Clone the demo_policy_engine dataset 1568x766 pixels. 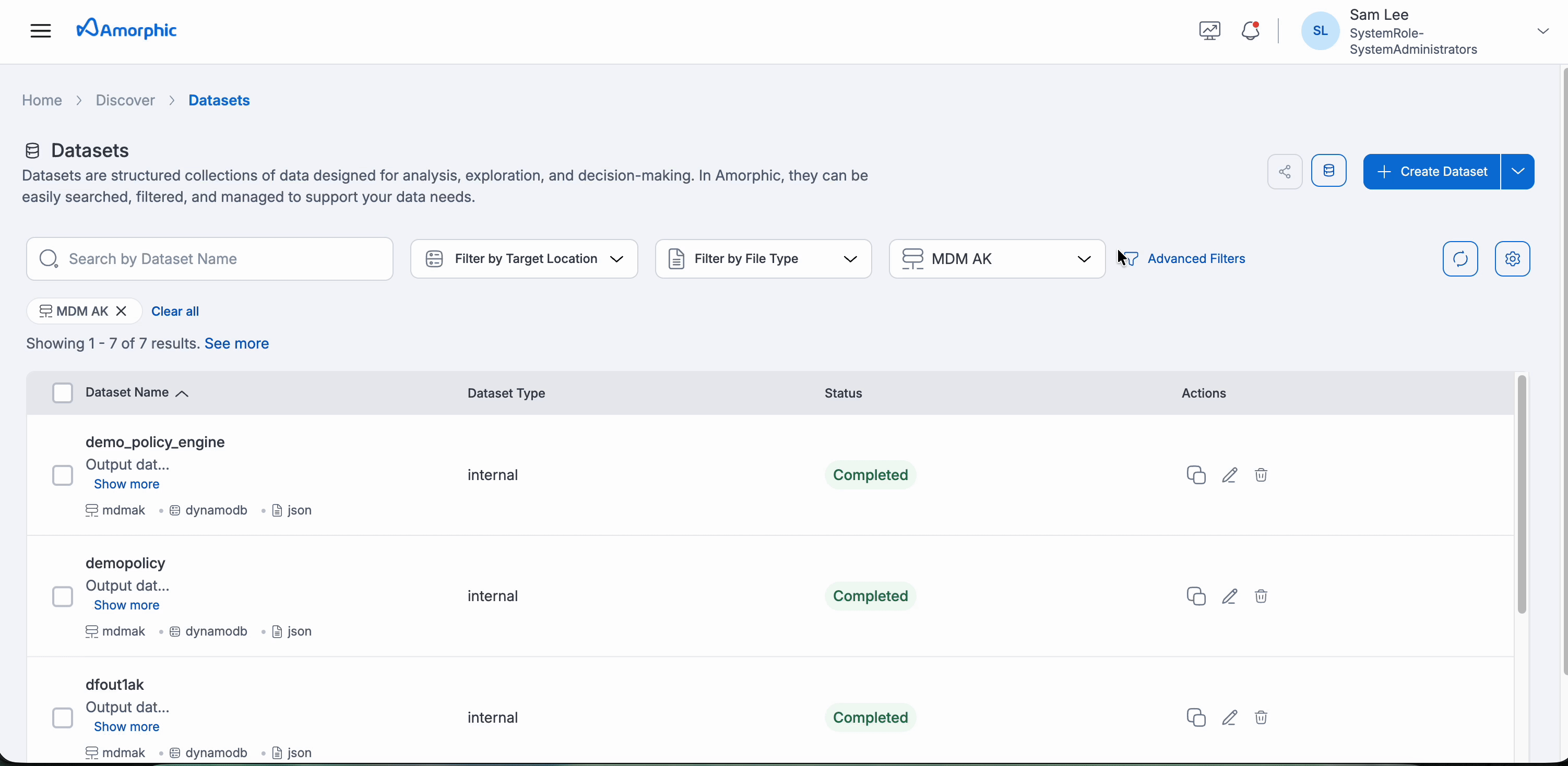(x=1195, y=475)
